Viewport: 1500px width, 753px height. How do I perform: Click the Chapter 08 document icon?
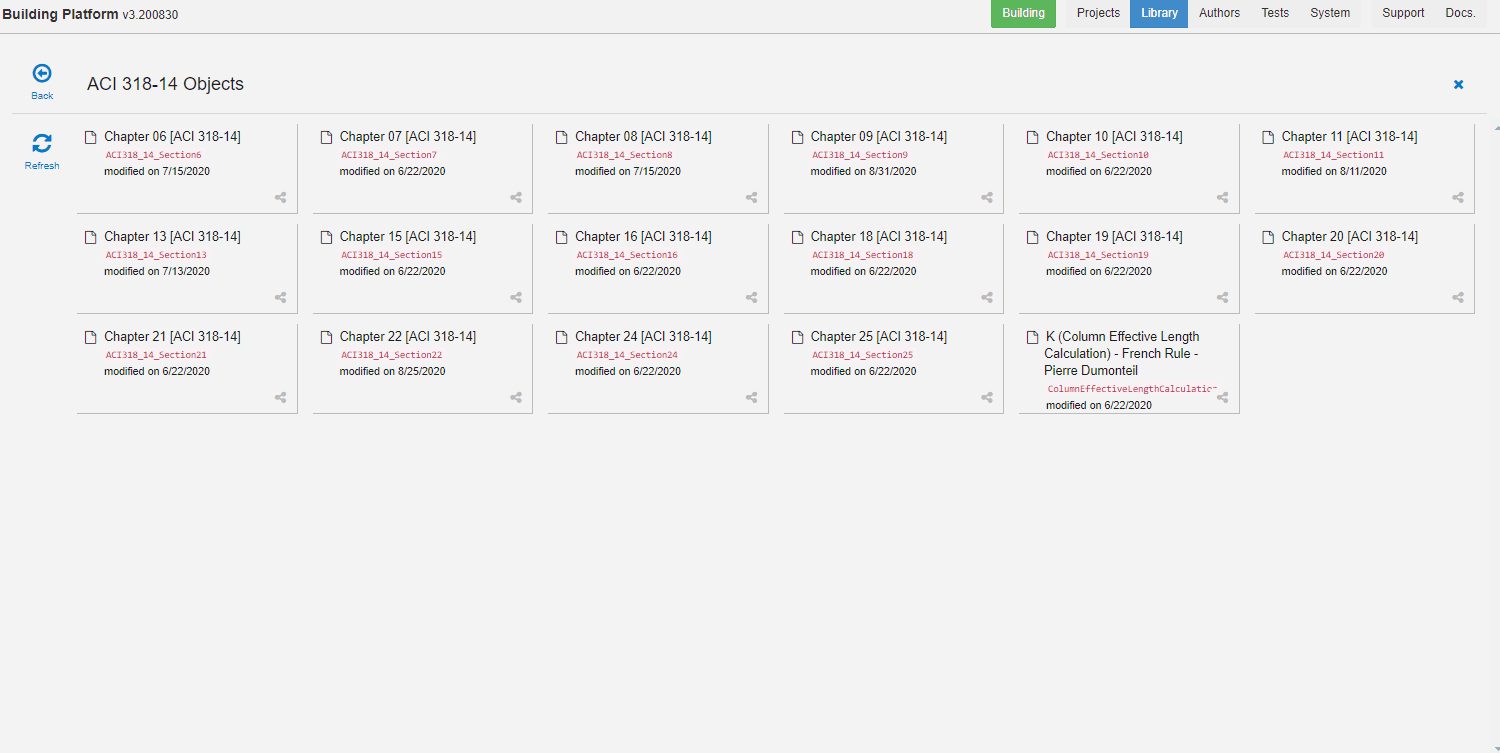point(562,137)
